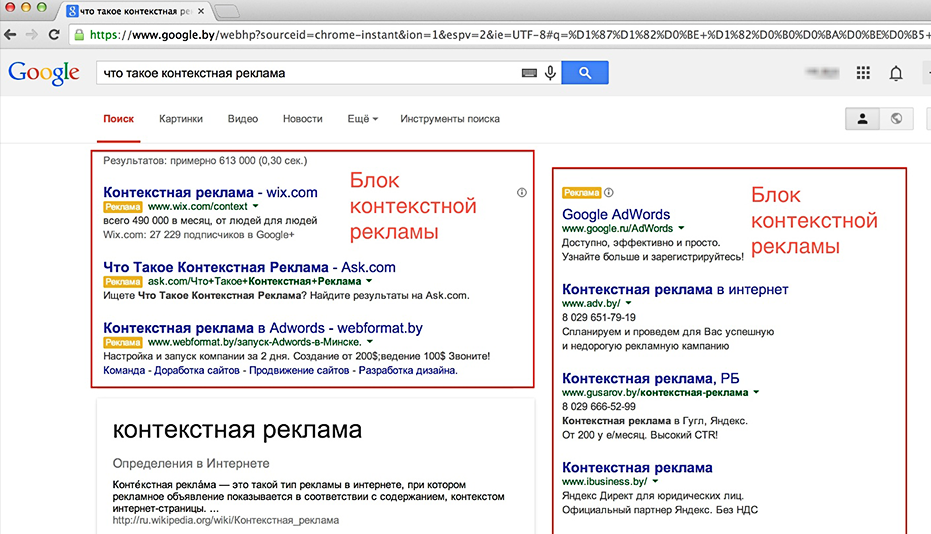931x534 pixels.
Task: Click 'Wix.com: 27 229 подписчиков в Google+' text
Action: tap(199, 235)
